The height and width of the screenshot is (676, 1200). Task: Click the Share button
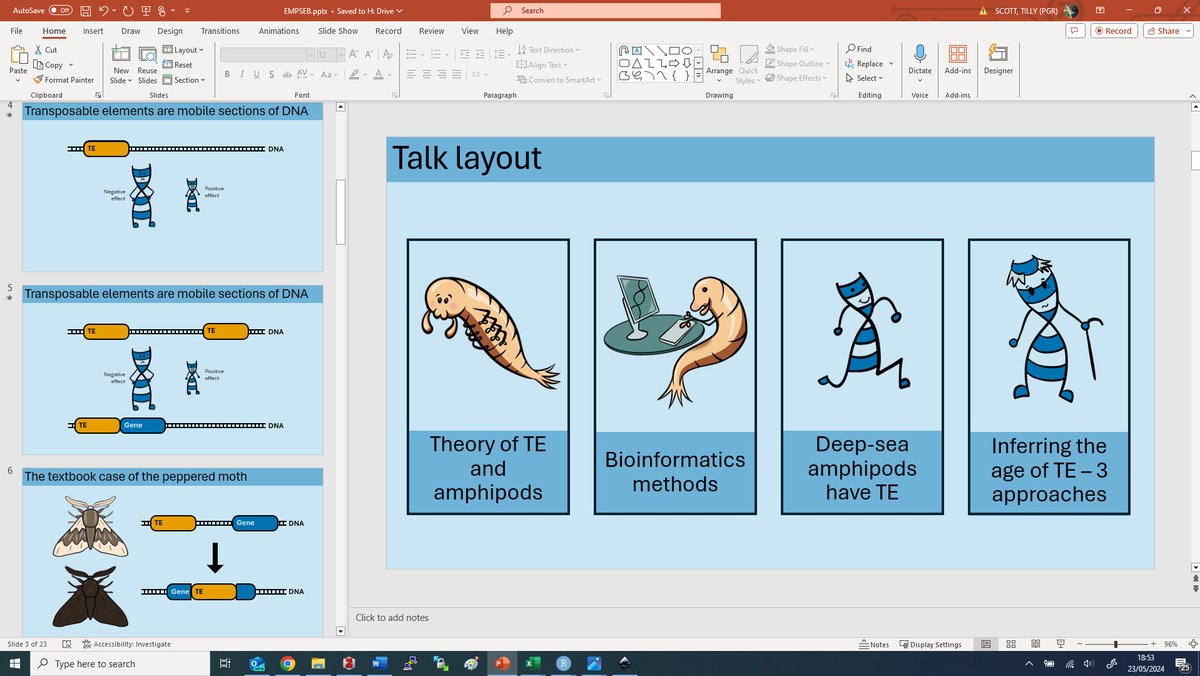click(1168, 31)
